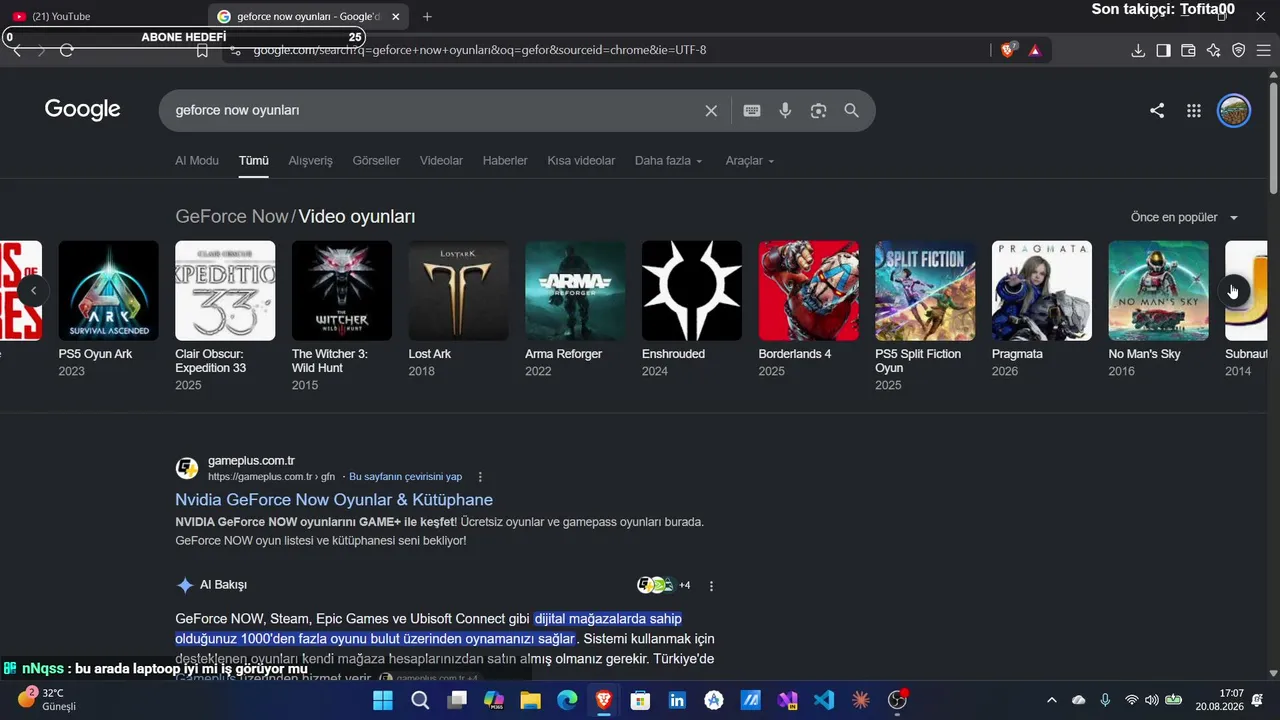Open the gameplus.com.tr site name
1280x720 pixels.
[x=251, y=461]
